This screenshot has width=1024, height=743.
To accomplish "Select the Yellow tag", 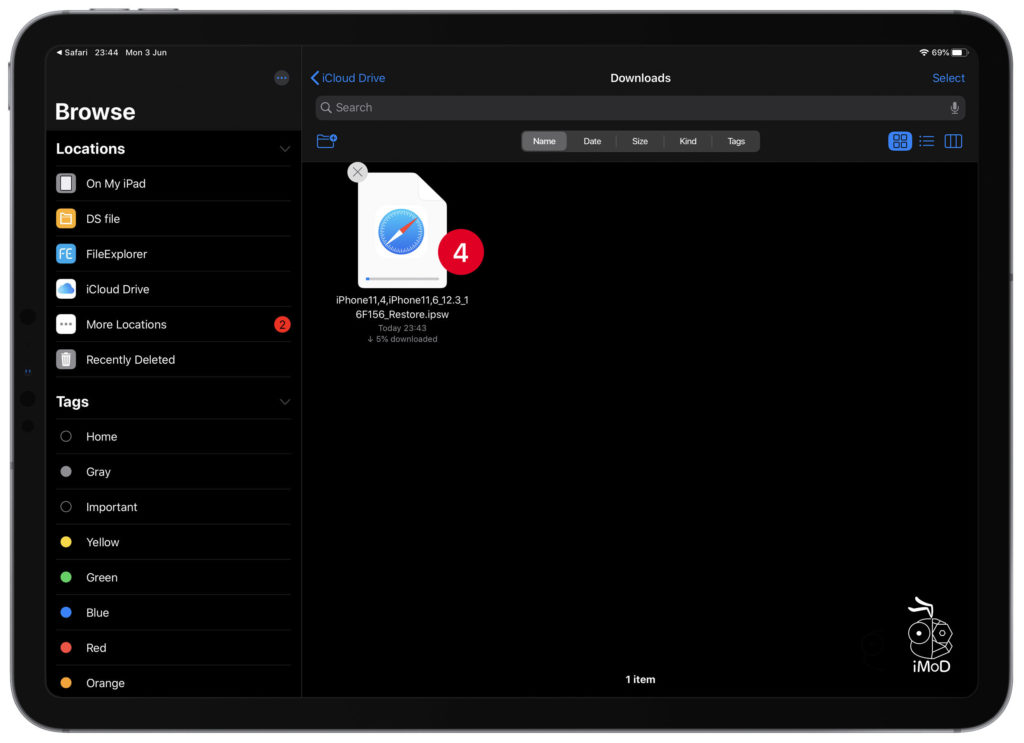I will [x=102, y=542].
